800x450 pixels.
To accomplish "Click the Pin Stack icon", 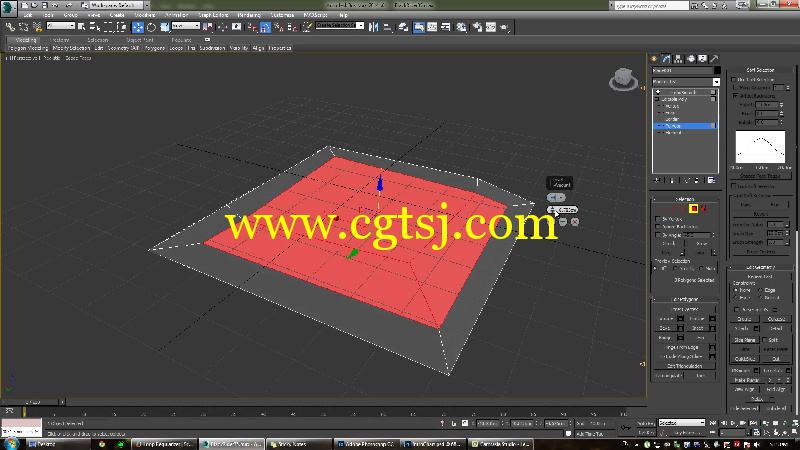I will pyautogui.click(x=657, y=180).
